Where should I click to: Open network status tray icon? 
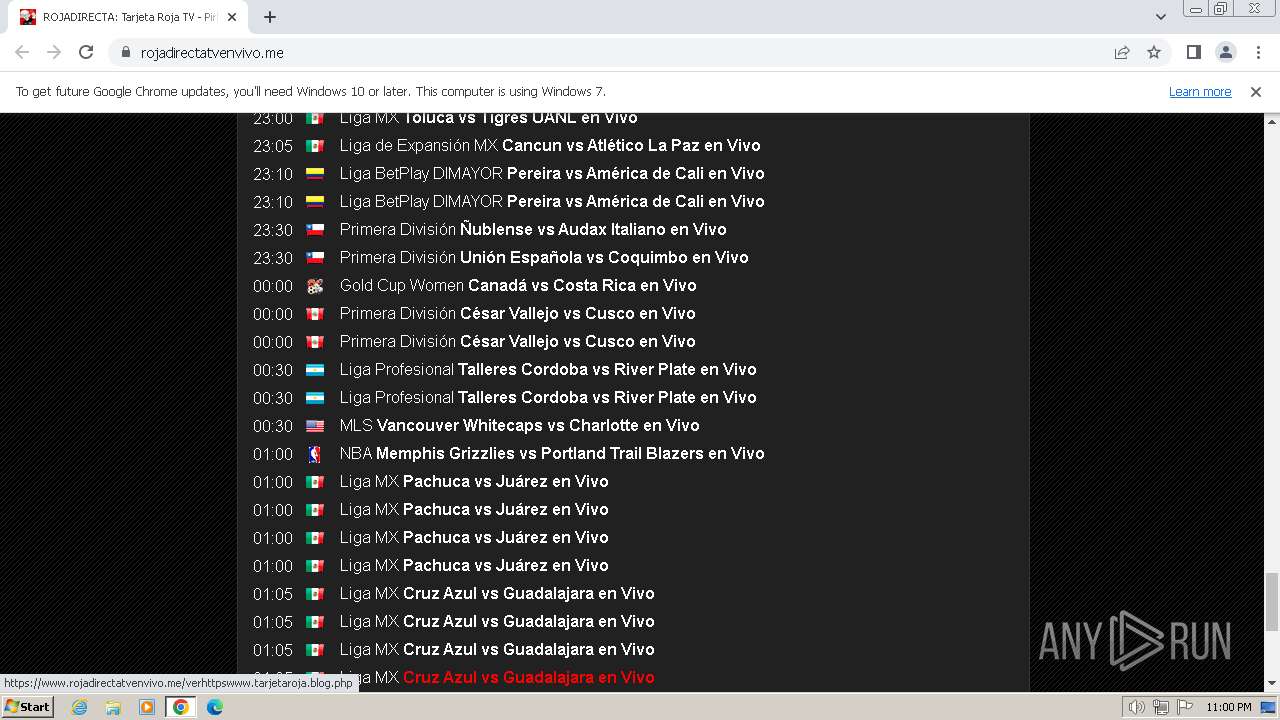1161,707
